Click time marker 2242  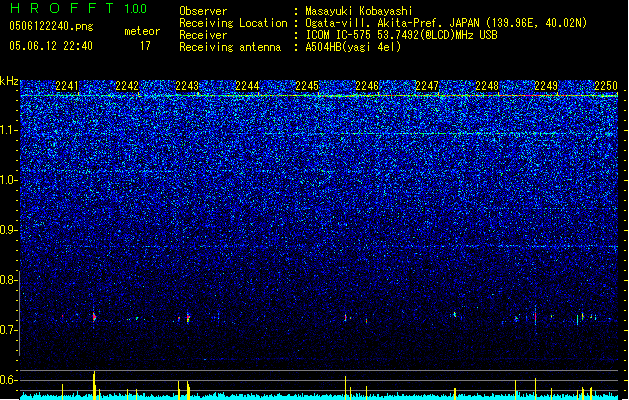click(x=127, y=86)
